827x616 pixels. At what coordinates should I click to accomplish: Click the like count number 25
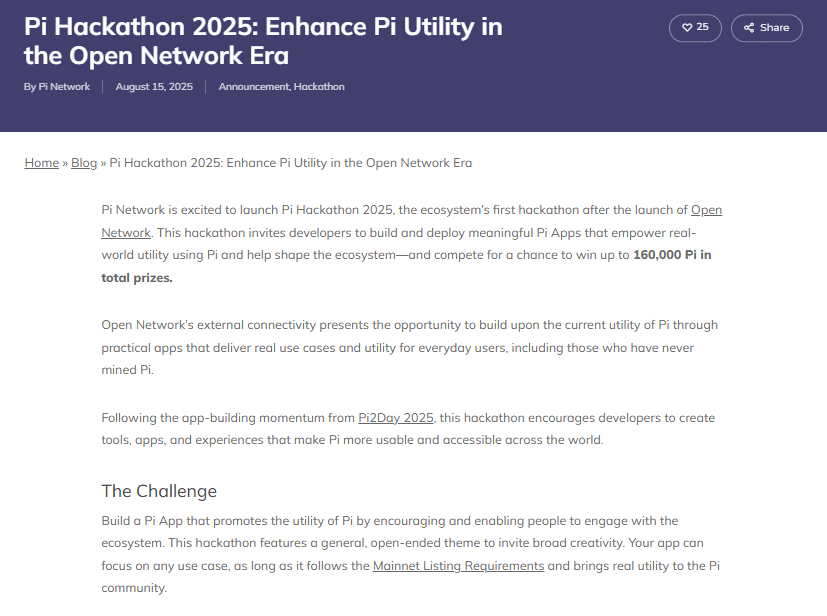pos(702,28)
